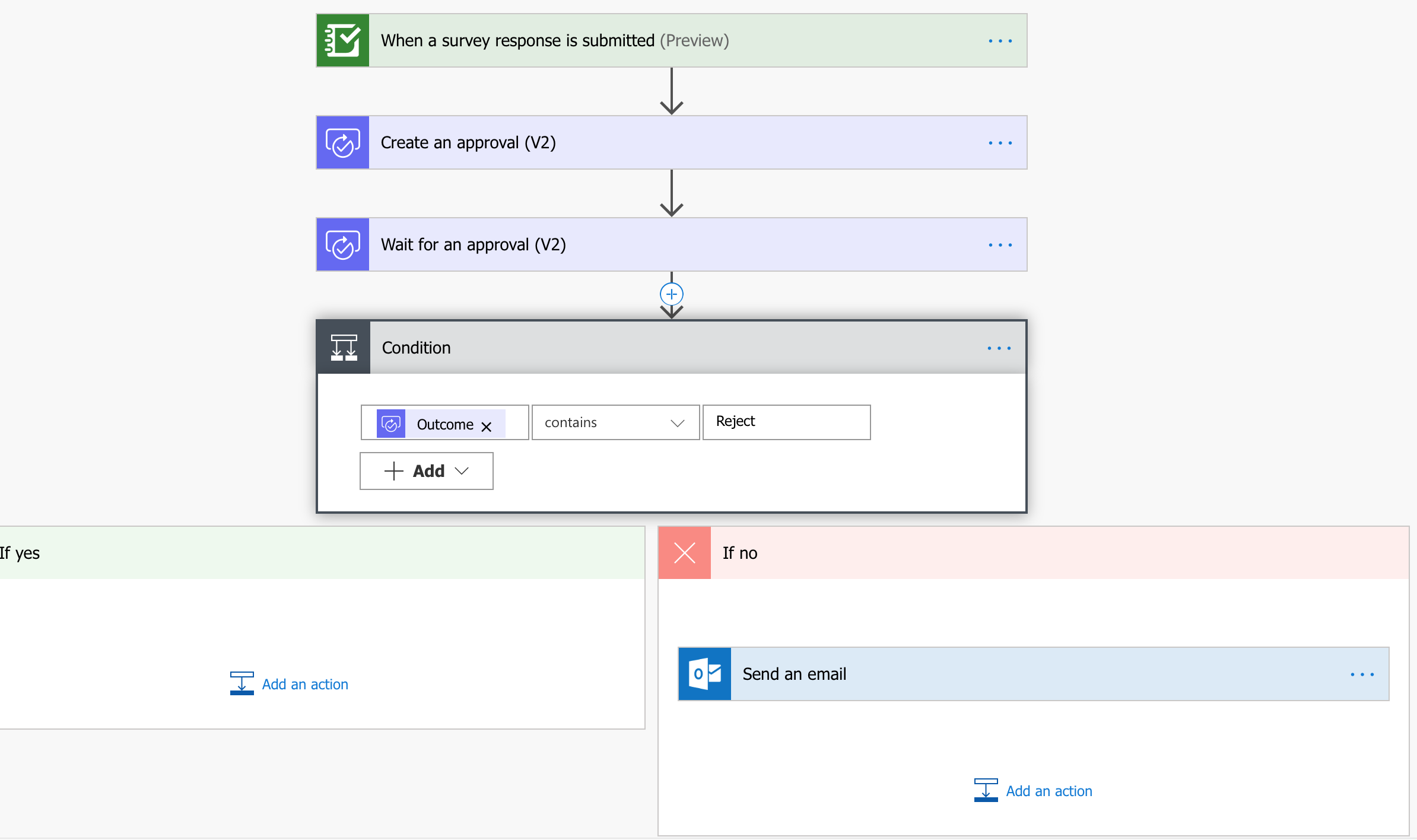Click the Condition step icon
The image size is (1417, 840).
point(344,348)
